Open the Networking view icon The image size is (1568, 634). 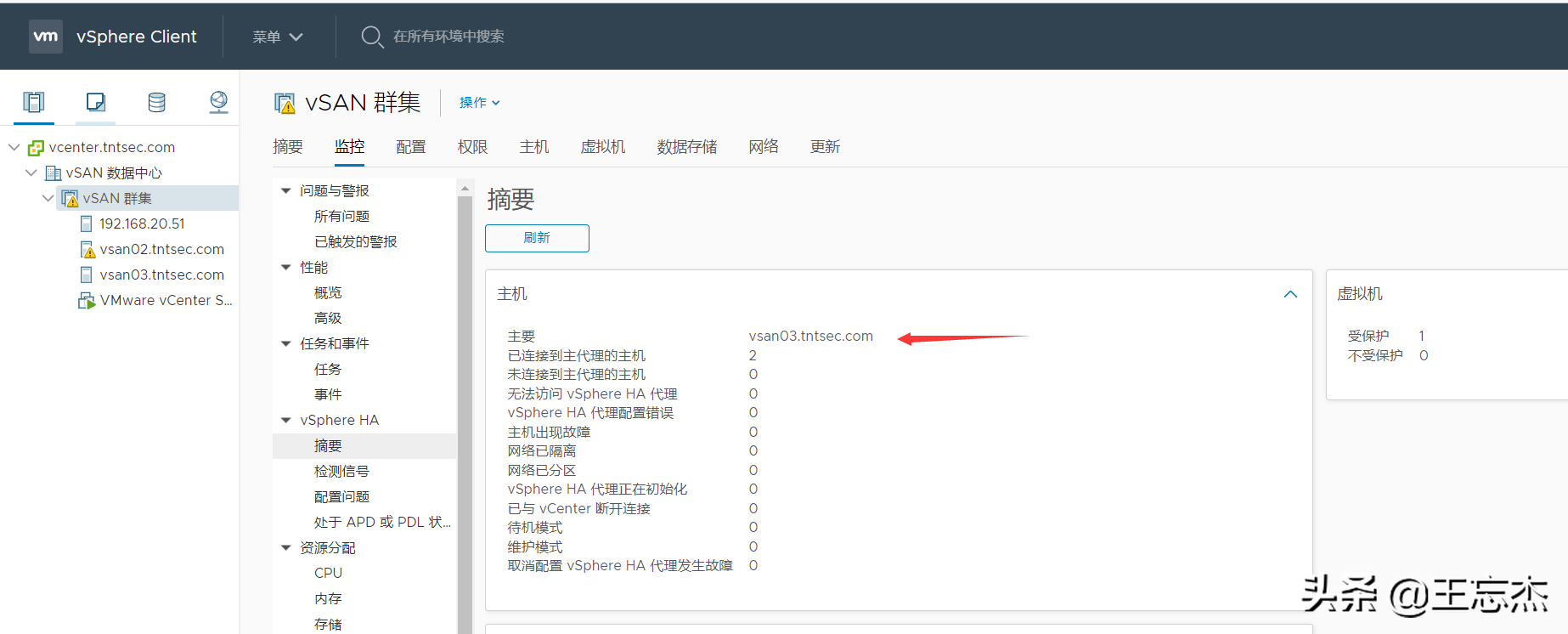pyautogui.click(x=218, y=103)
